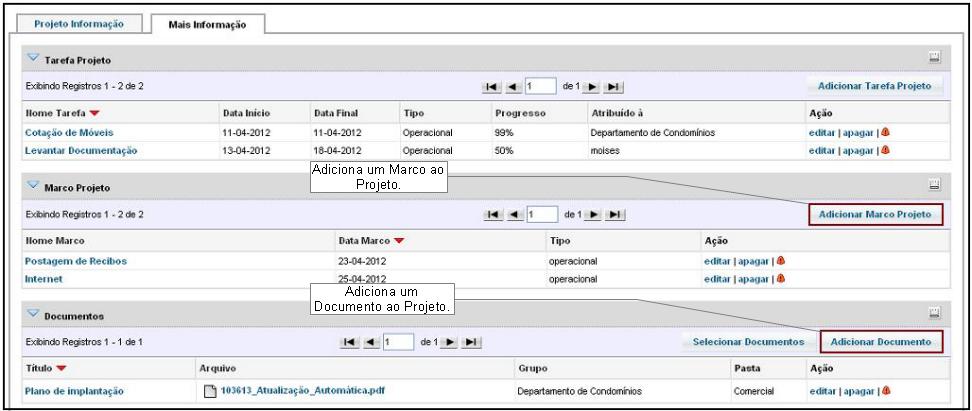The width and height of the screenshot is (972, 411).
Task: Click Adicionar Documento button
Action: pyautogui.click(x=880, y=342)
